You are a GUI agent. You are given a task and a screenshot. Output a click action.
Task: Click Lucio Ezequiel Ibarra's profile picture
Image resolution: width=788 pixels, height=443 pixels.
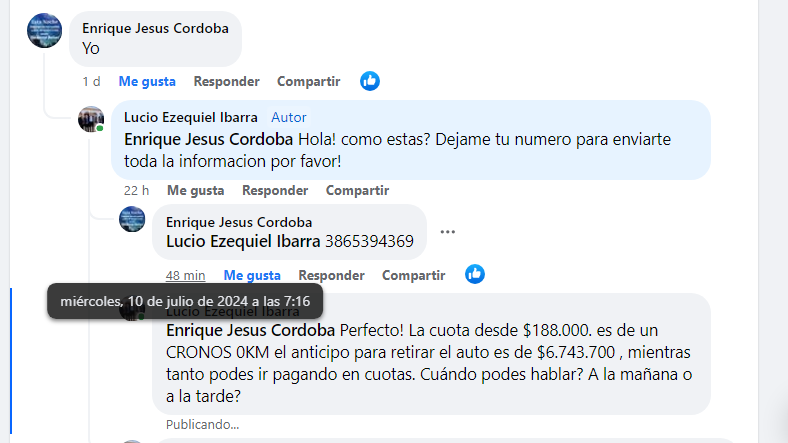91,120
